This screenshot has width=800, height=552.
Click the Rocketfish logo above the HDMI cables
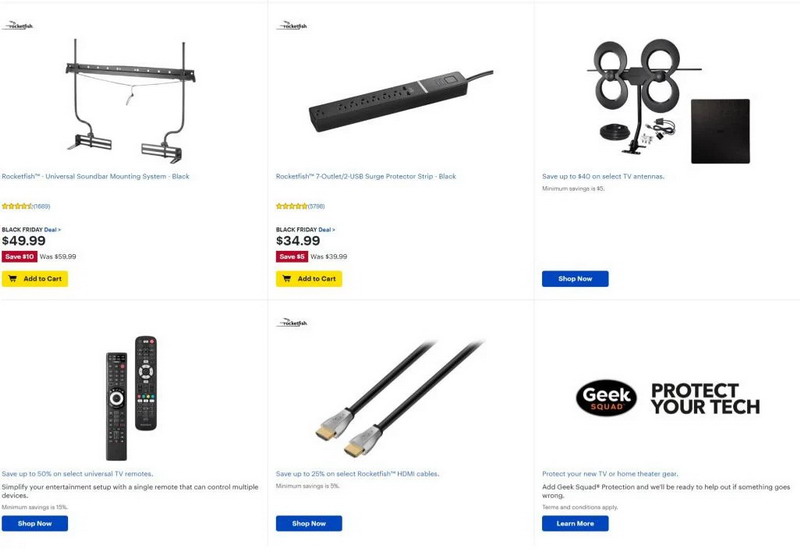pos(292,322)
